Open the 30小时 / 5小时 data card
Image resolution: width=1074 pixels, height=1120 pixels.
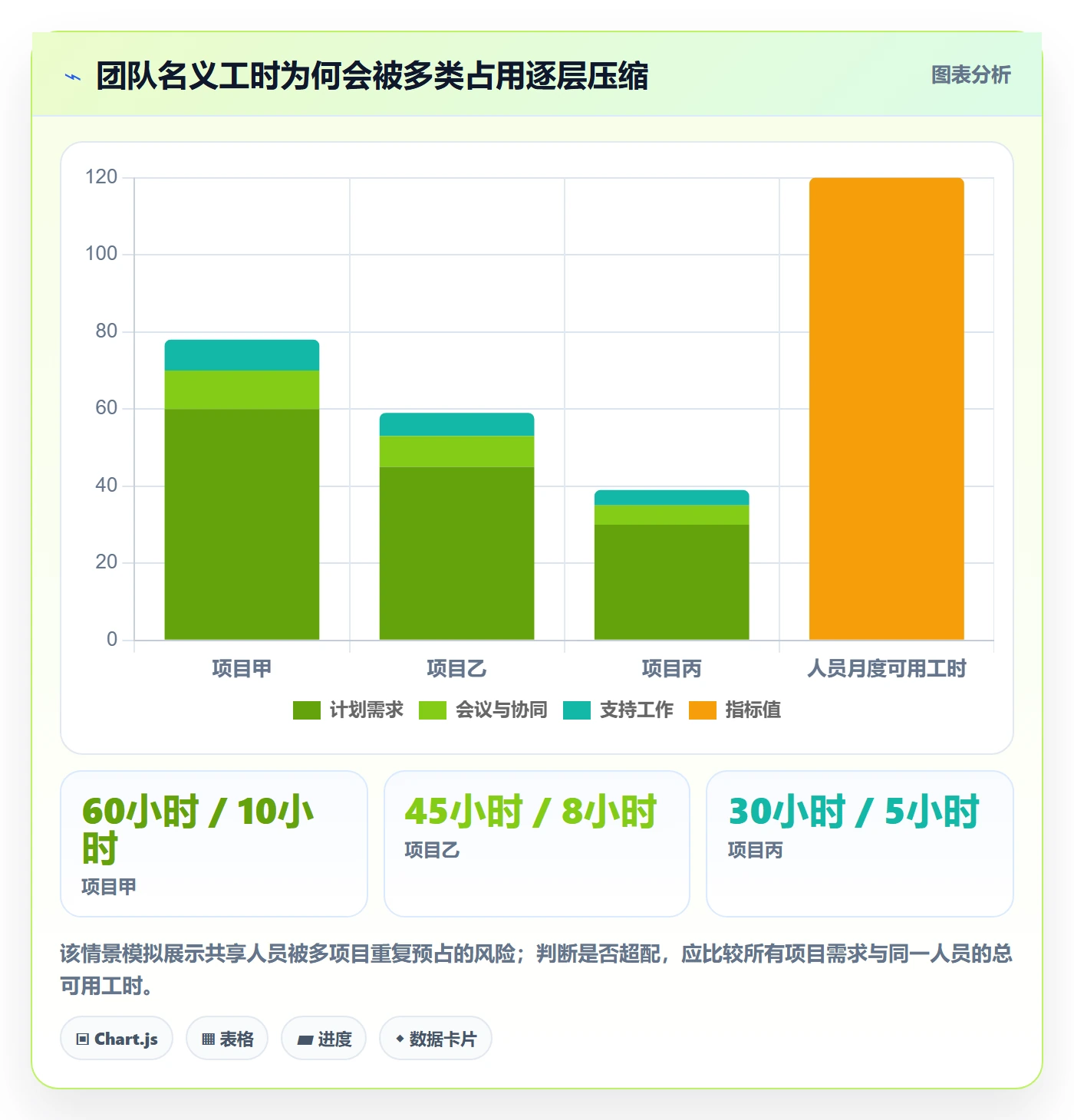pos(860,844)
